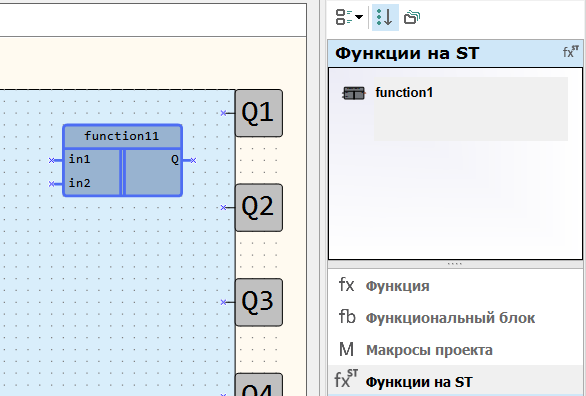
Task: Click the panel splitter grip dots
Action: 454,264
